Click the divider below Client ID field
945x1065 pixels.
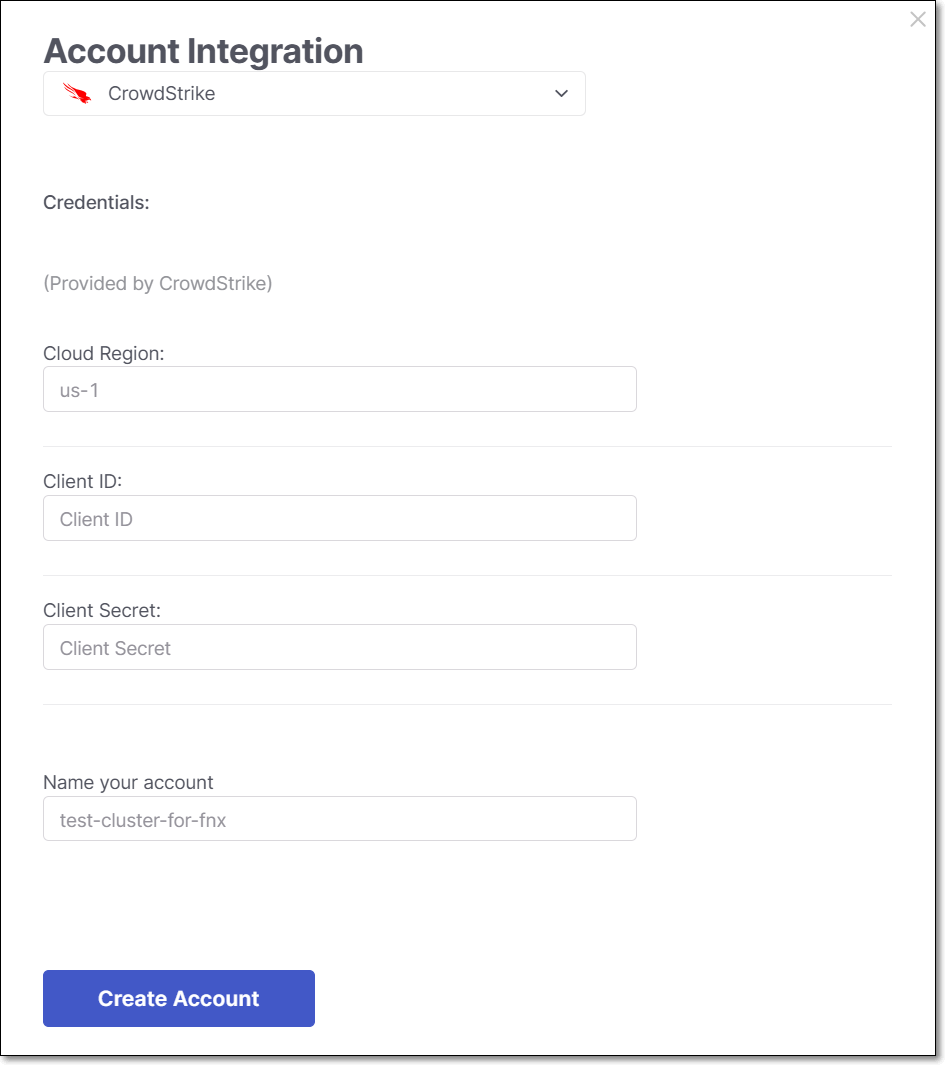467,575
